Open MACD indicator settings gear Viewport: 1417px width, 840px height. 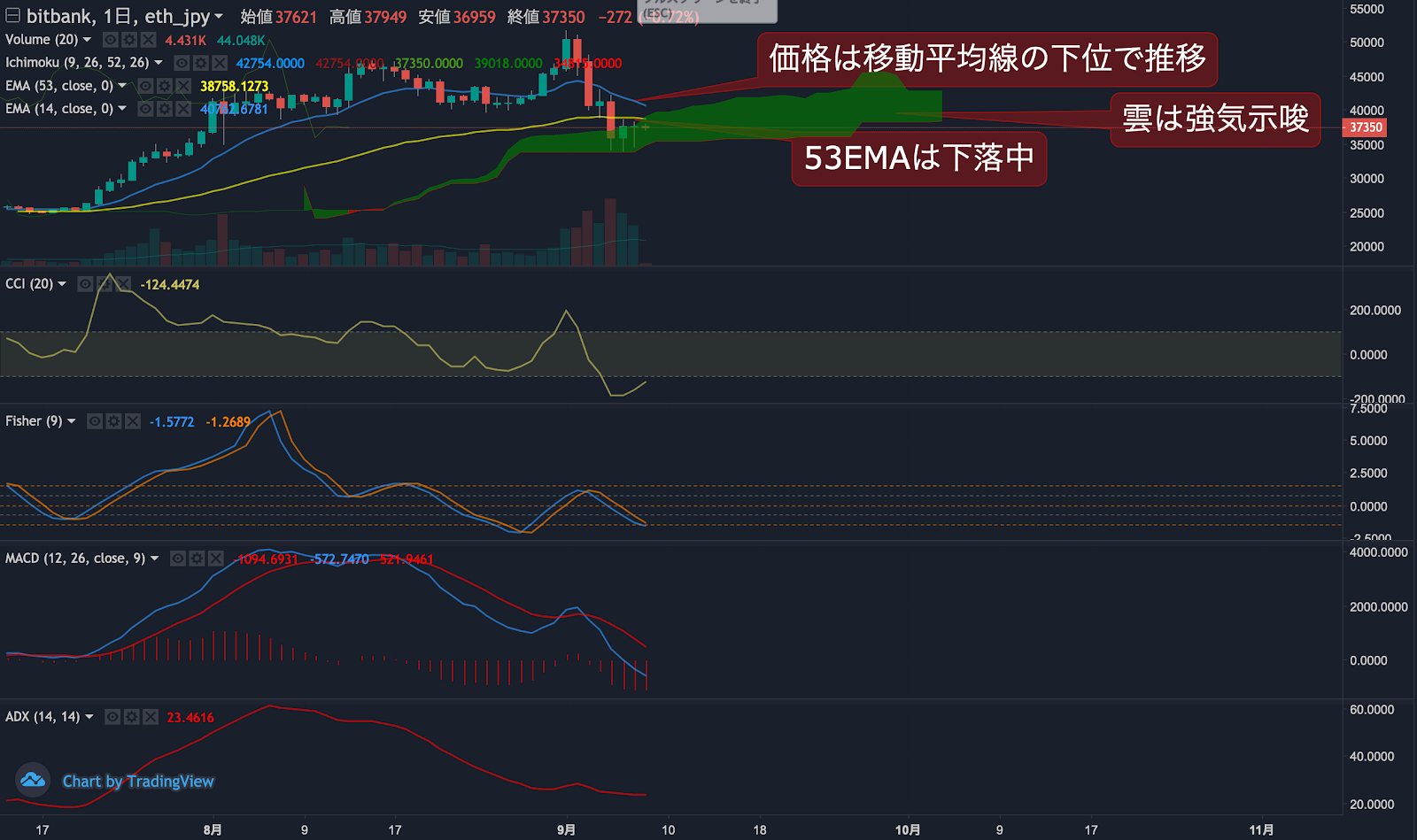[x=197, y=559]
